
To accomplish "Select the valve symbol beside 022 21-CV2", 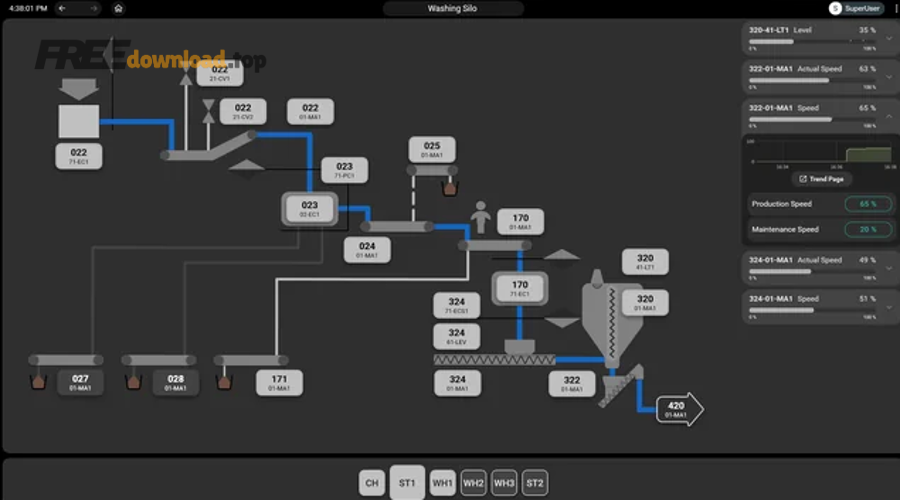I will click(x=208, y=111).
